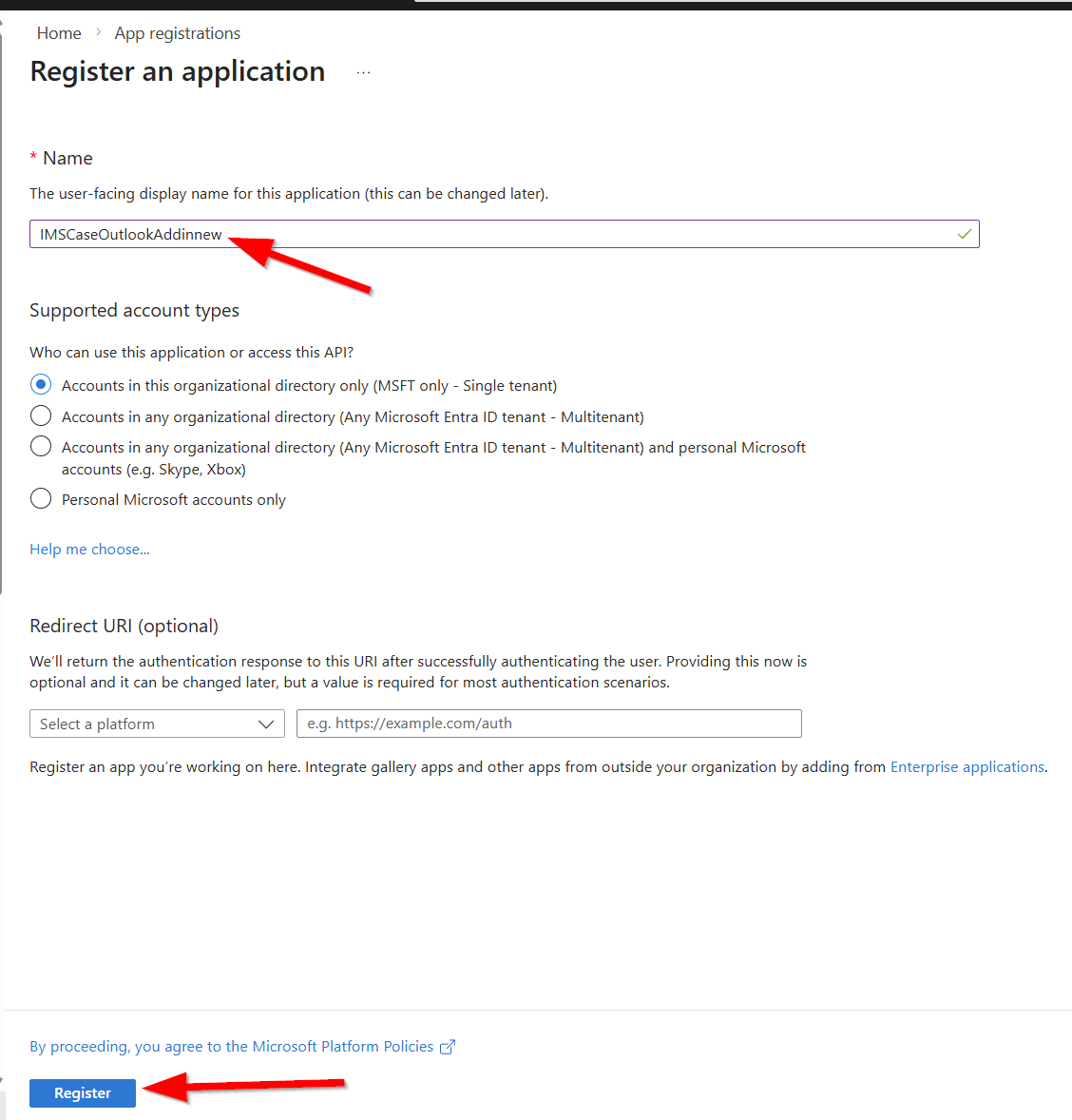Image resolution: width=1072 pixels, height=1120 pixels.
Task: Click the Redirect URI input field
Action: (x=549, y=724)
